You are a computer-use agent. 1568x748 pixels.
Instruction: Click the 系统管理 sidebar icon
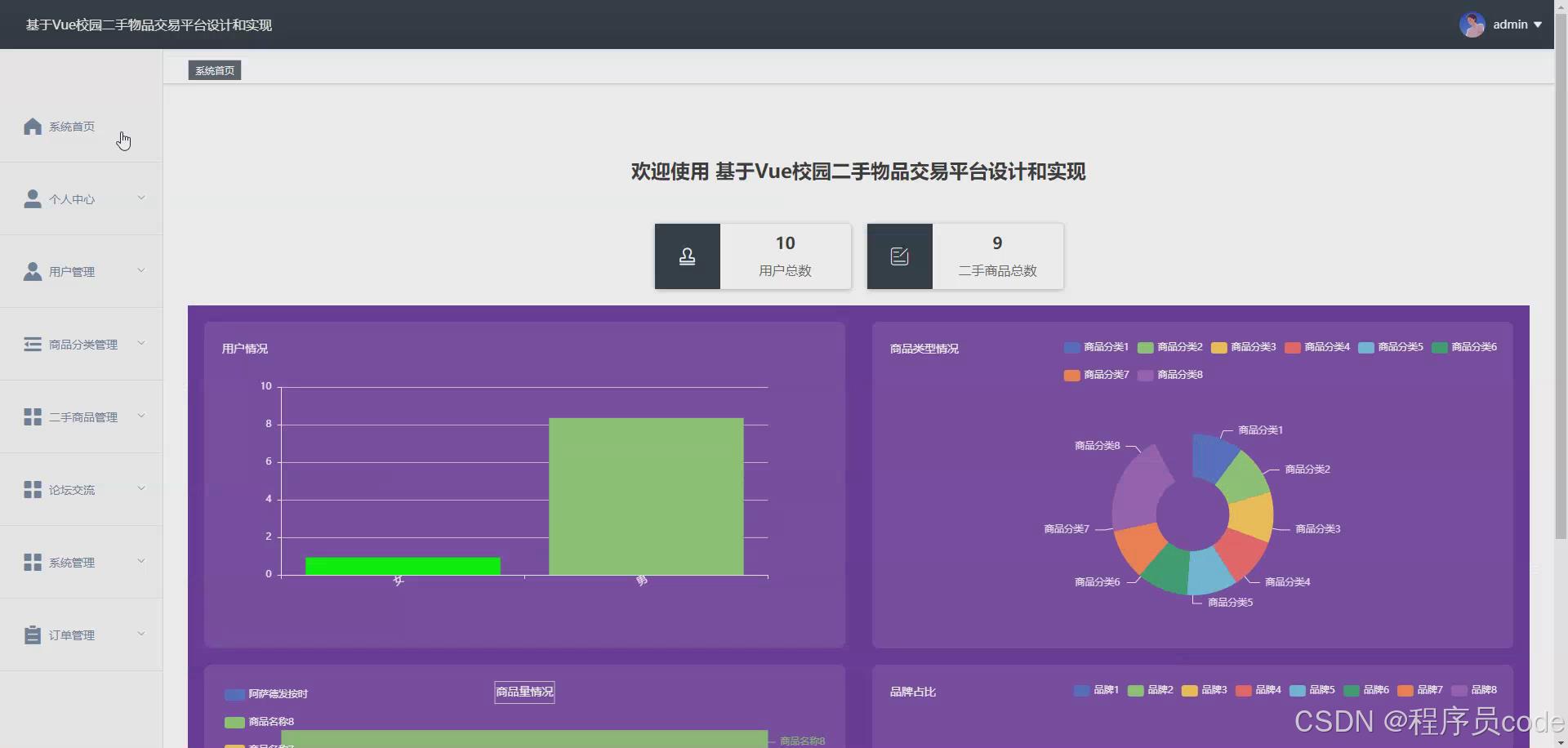[32, 561]
